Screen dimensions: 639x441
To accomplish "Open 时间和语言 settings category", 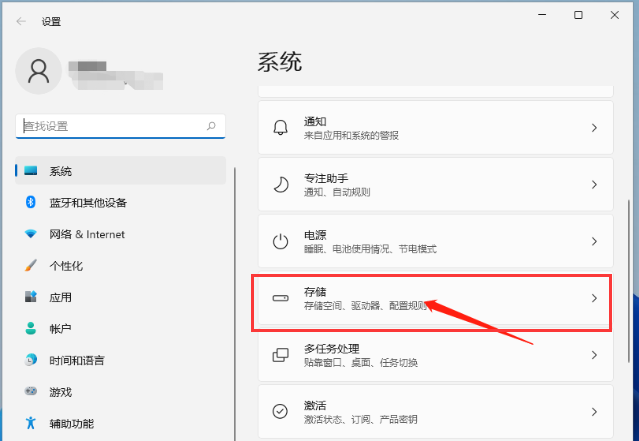I will [x=77, y=360].
